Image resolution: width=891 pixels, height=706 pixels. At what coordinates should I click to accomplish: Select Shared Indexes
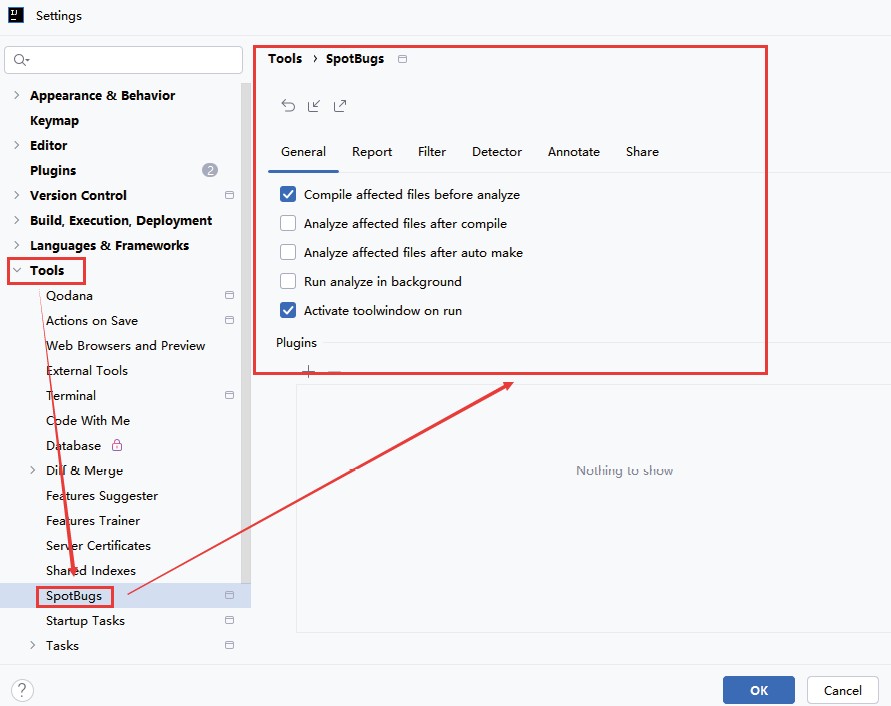click(91, 571)
